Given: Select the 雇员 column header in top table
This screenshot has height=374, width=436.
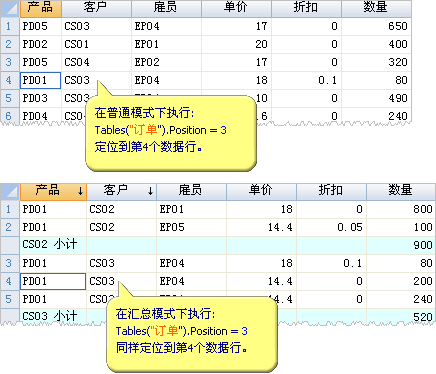Looking at the screenshot, I should pos(167,8).
